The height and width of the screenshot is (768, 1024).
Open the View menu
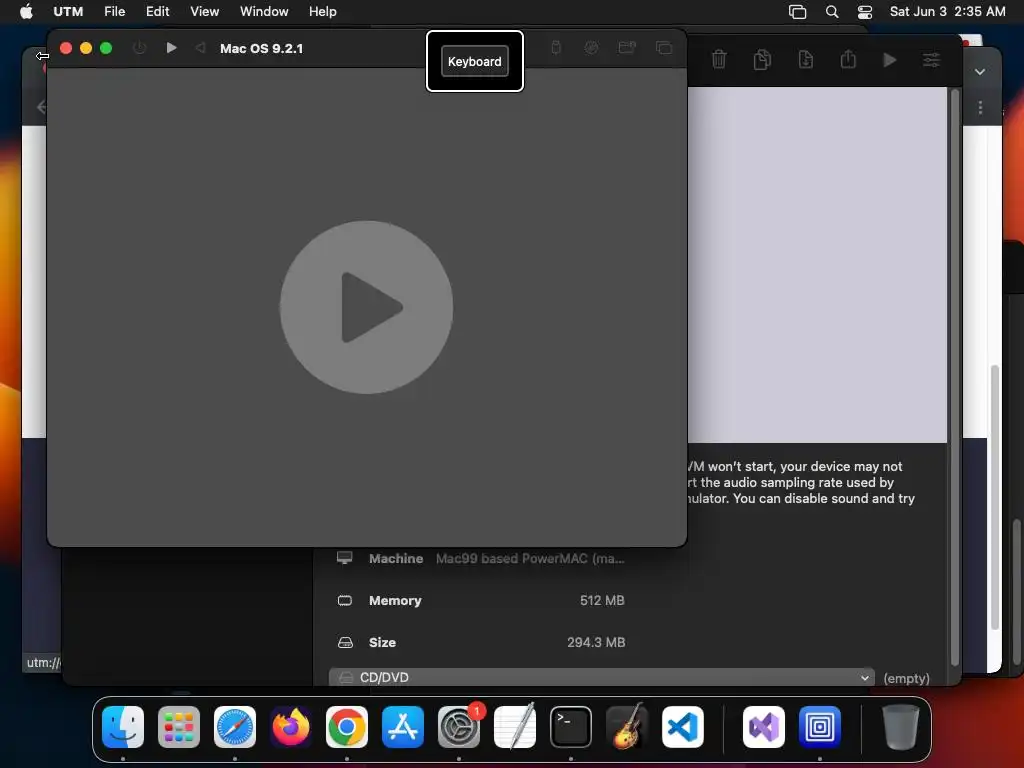204,11
